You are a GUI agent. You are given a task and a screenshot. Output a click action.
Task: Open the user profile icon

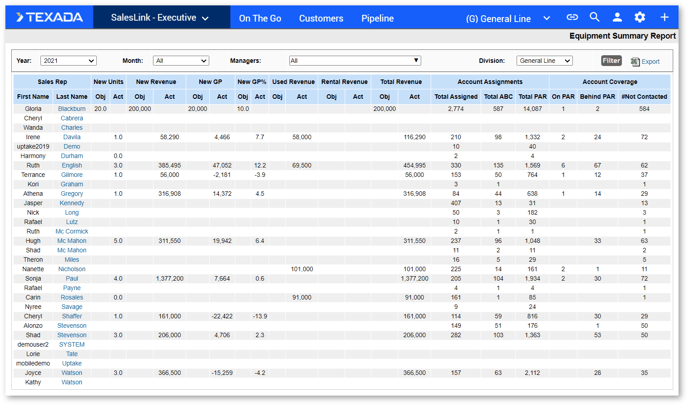[x=617, y=18]
